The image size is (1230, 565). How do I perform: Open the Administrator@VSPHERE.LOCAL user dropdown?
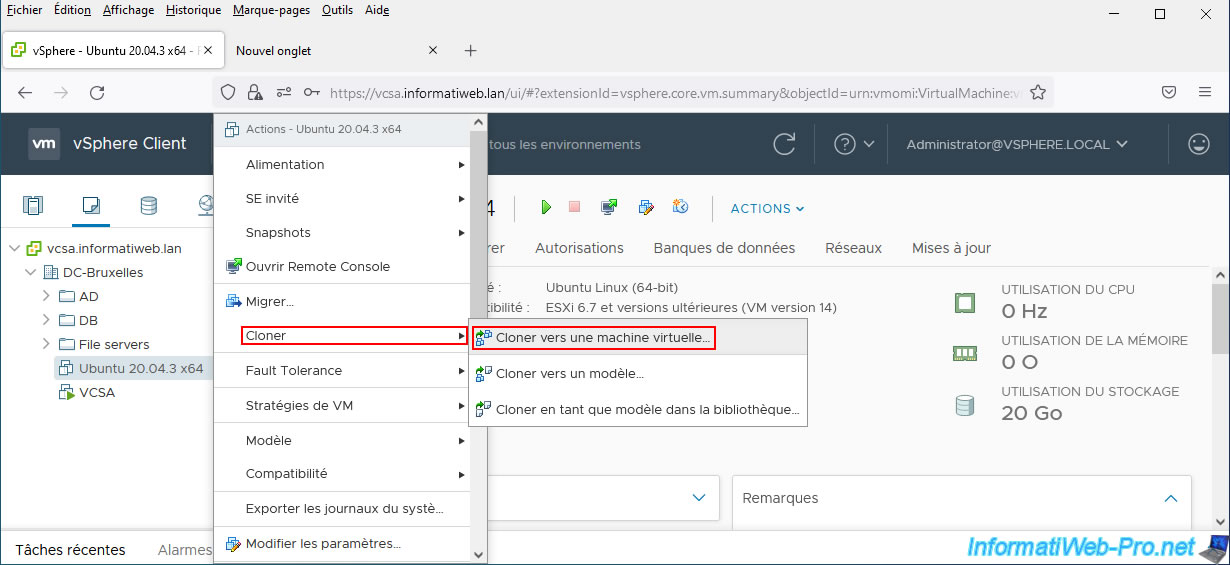click(x=1017, y=144)
